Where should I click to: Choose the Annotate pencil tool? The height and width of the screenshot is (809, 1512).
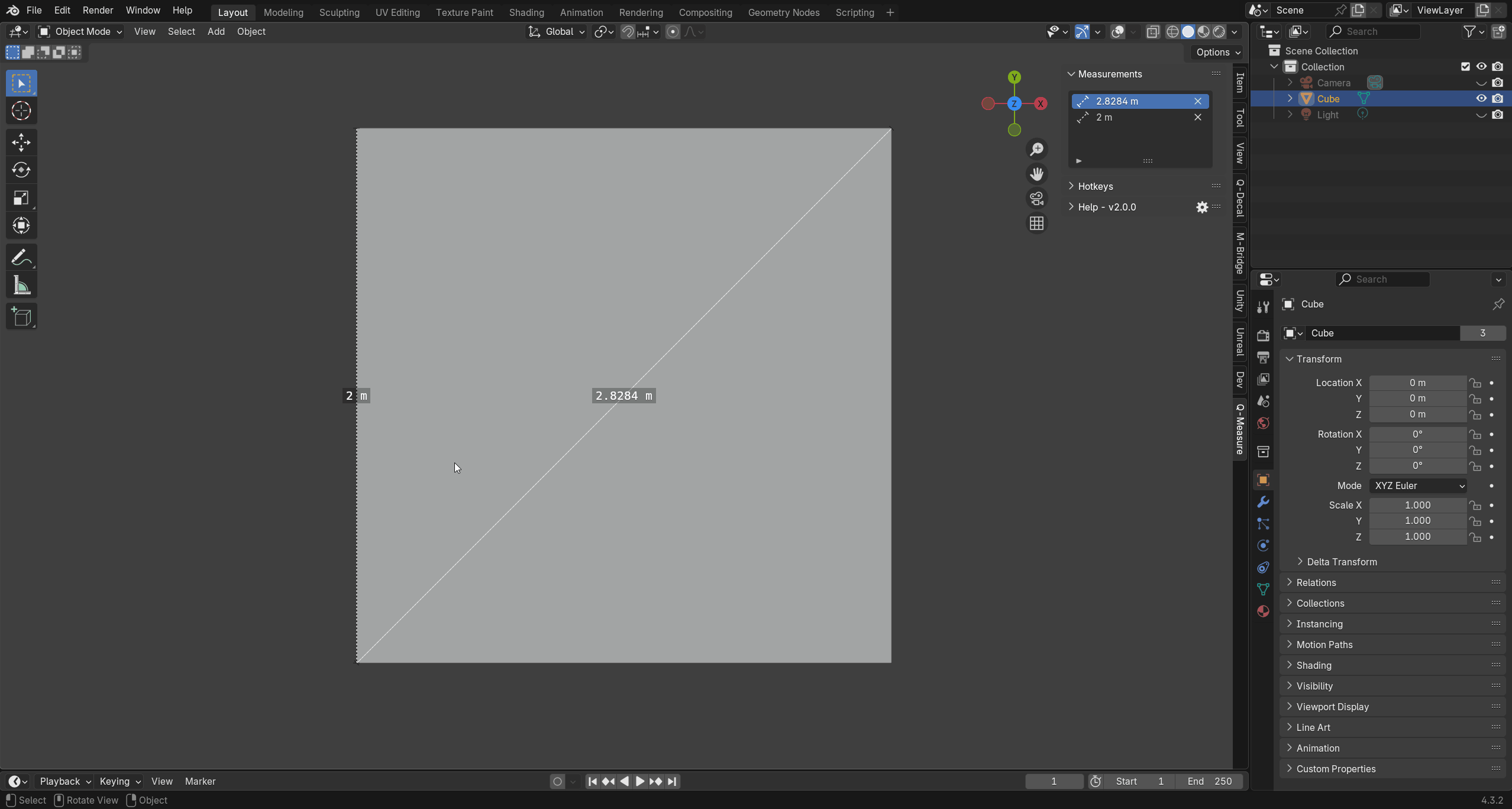click(x=21, y=258)
